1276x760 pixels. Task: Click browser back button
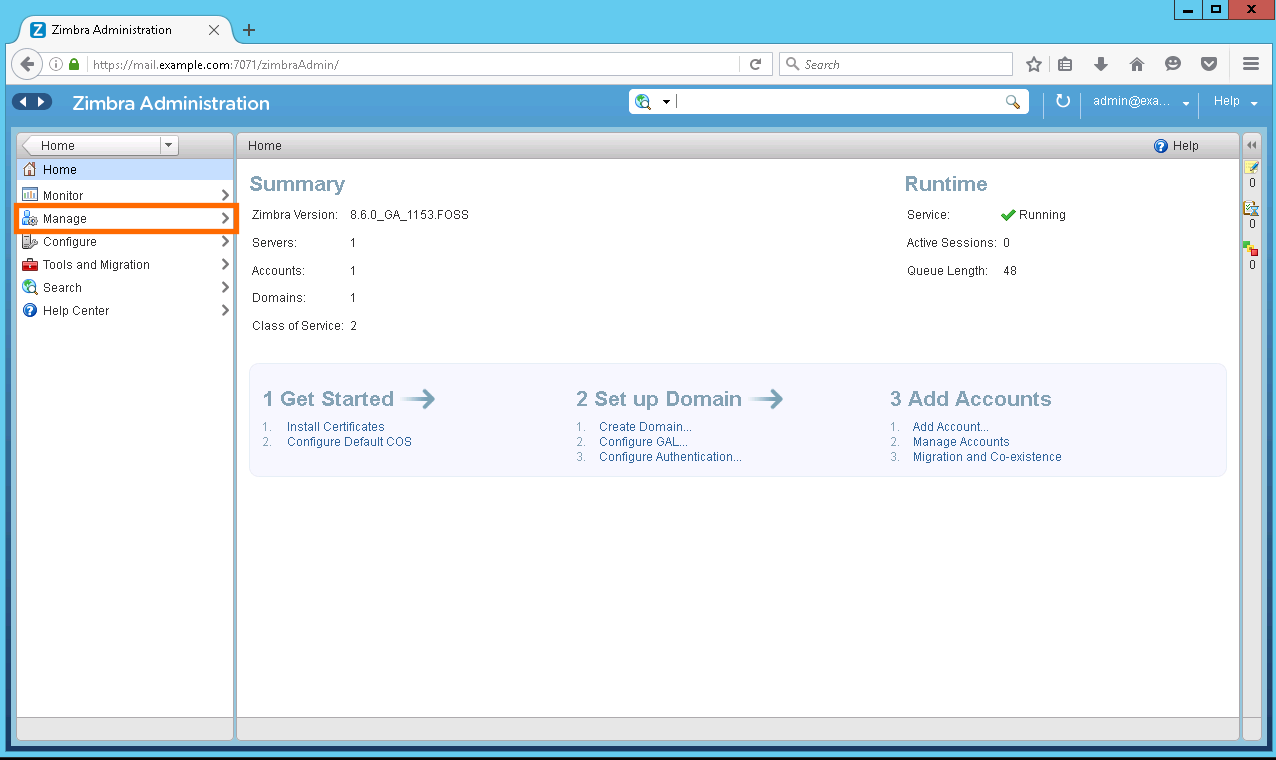coord(28,64)
